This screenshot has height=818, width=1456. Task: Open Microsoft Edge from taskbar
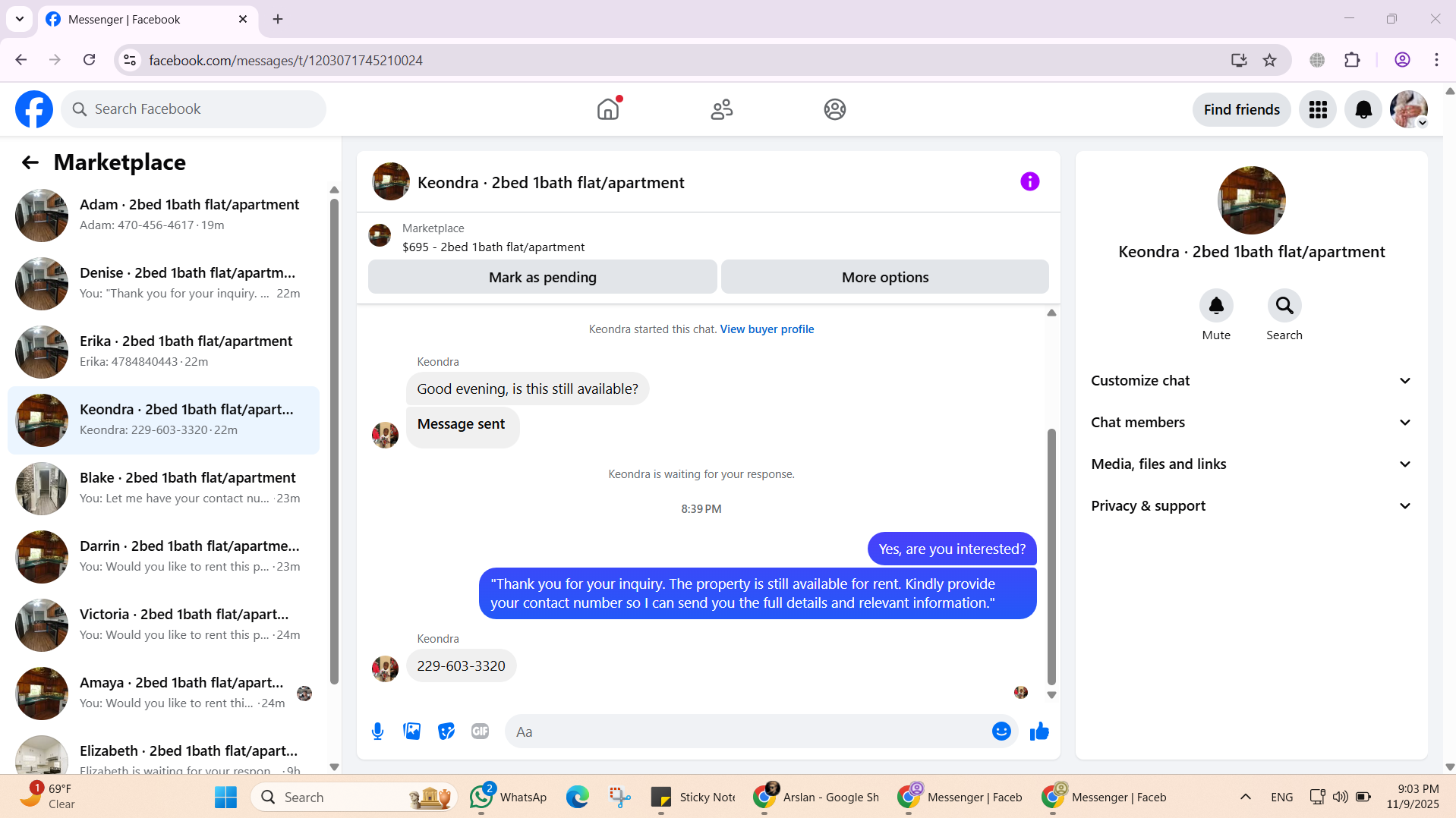click(578, 797)
